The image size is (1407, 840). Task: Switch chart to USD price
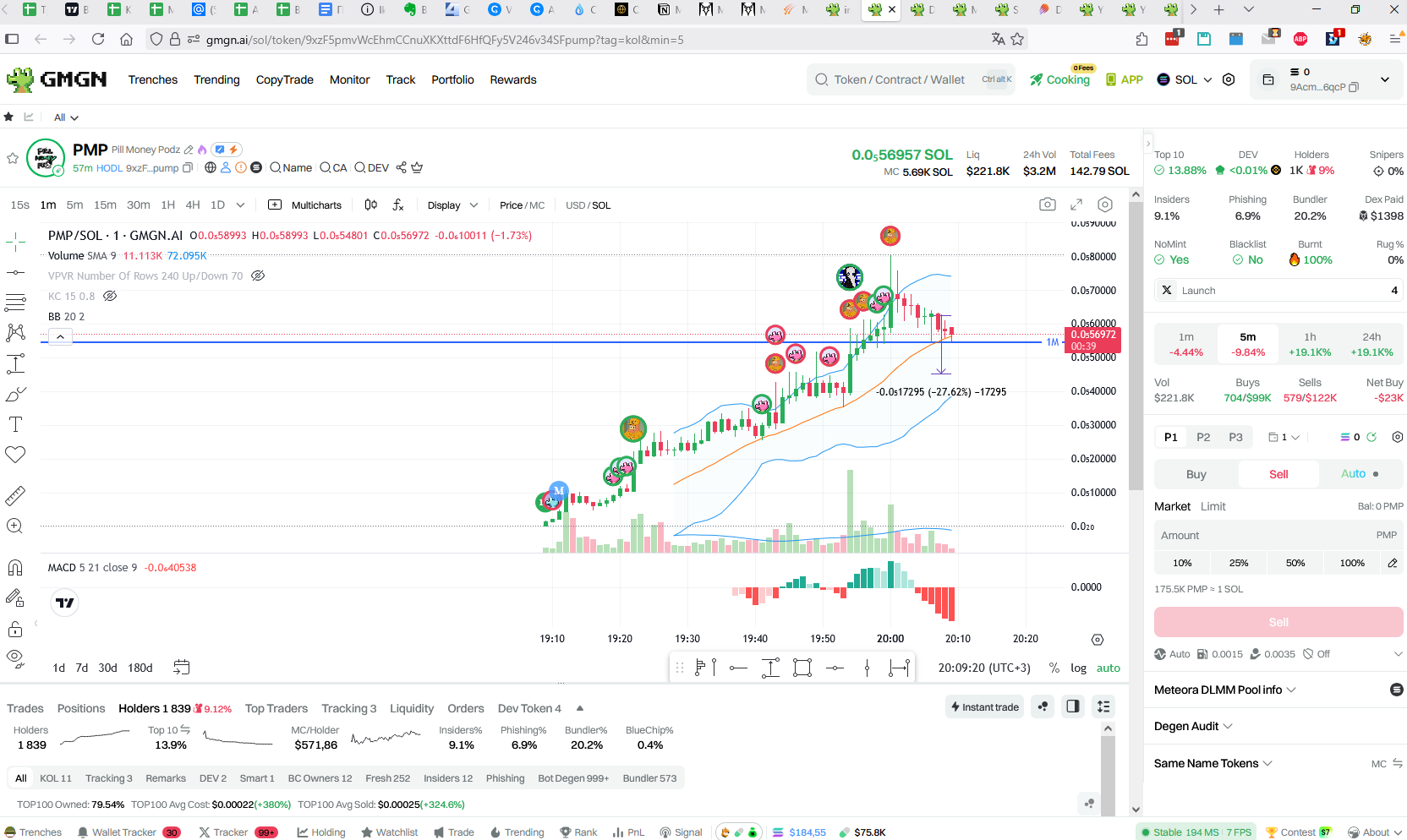coord(575,205)
